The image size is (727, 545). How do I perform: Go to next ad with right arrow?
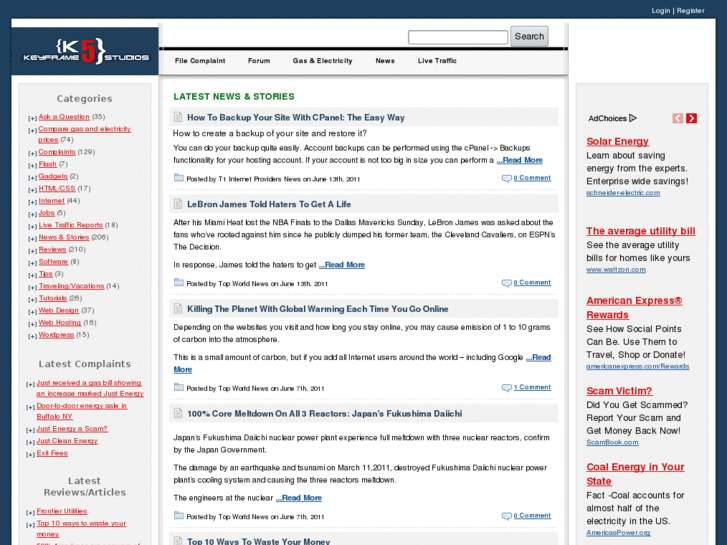coord(691,118)
